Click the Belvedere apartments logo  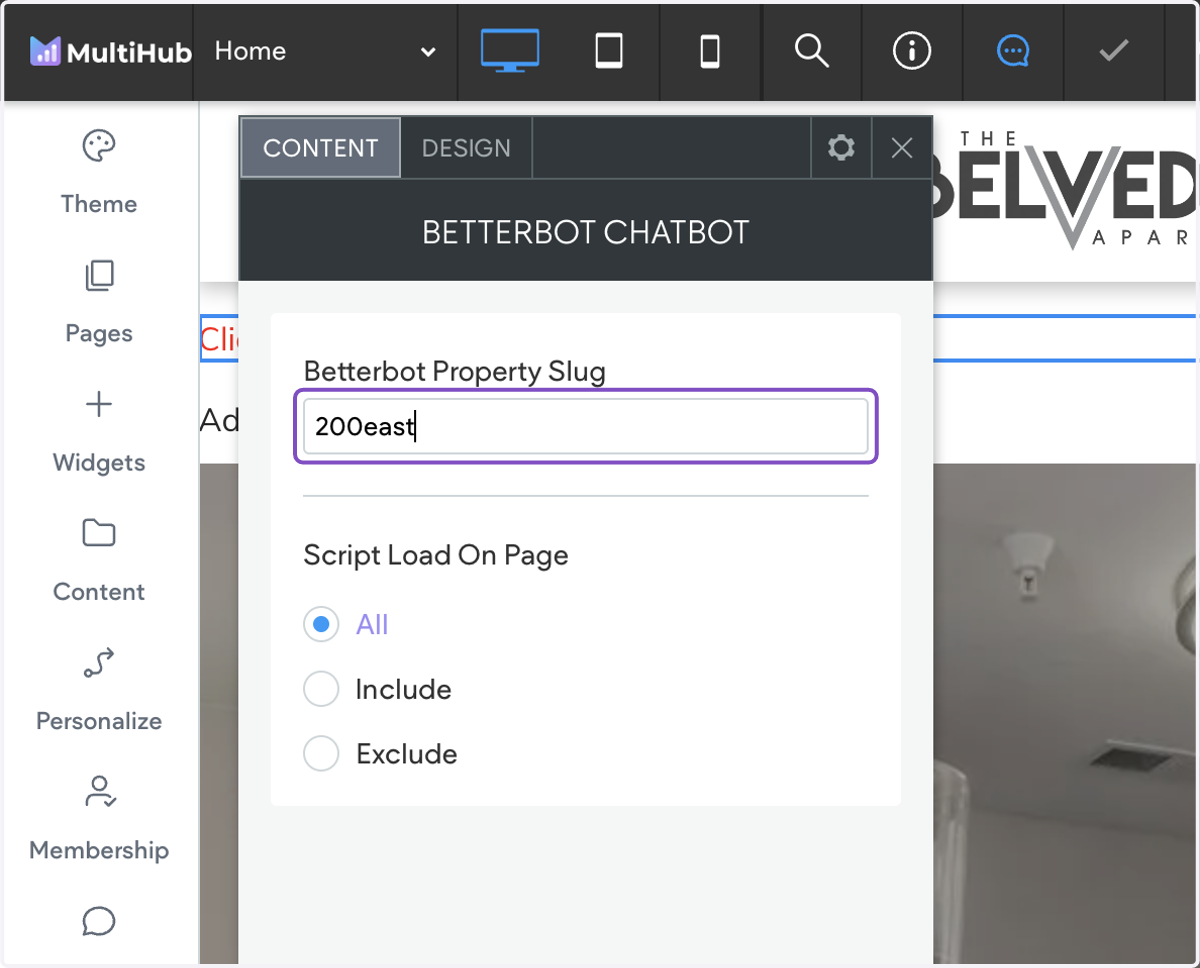[x=1065, y=190]
